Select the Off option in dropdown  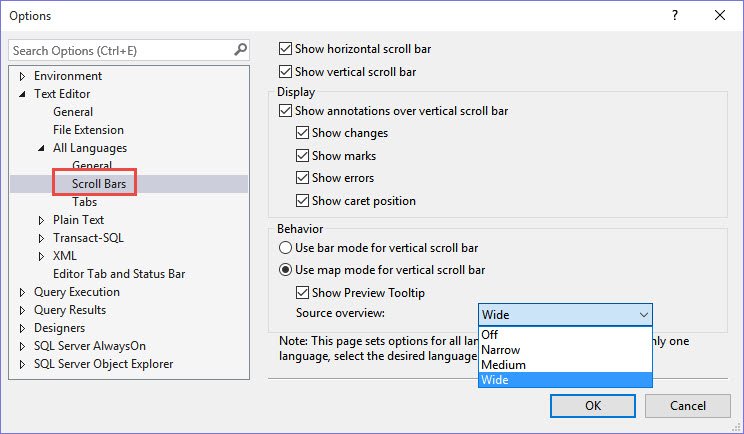[491, 335]
